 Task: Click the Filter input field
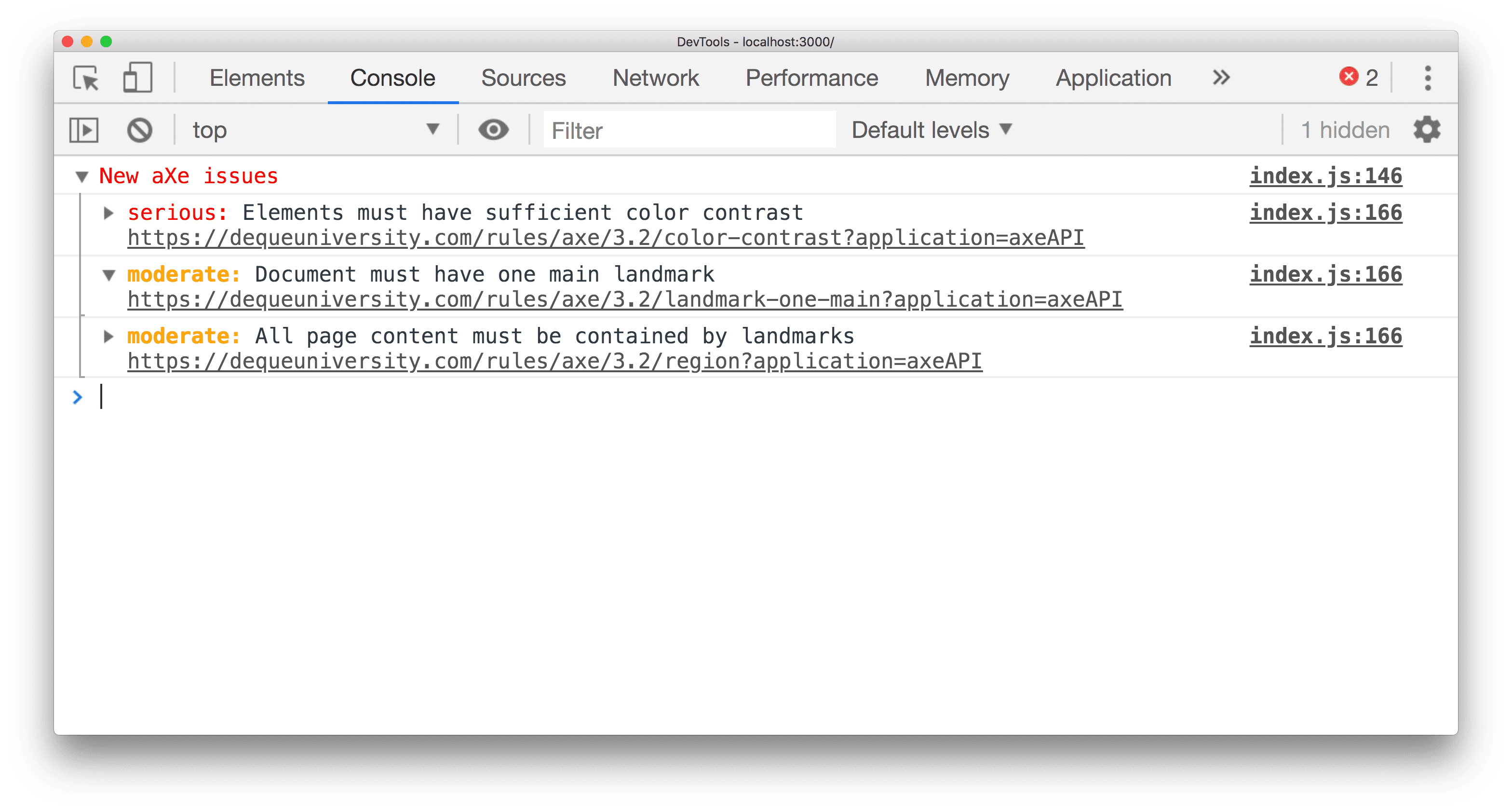tap(690, 129)
